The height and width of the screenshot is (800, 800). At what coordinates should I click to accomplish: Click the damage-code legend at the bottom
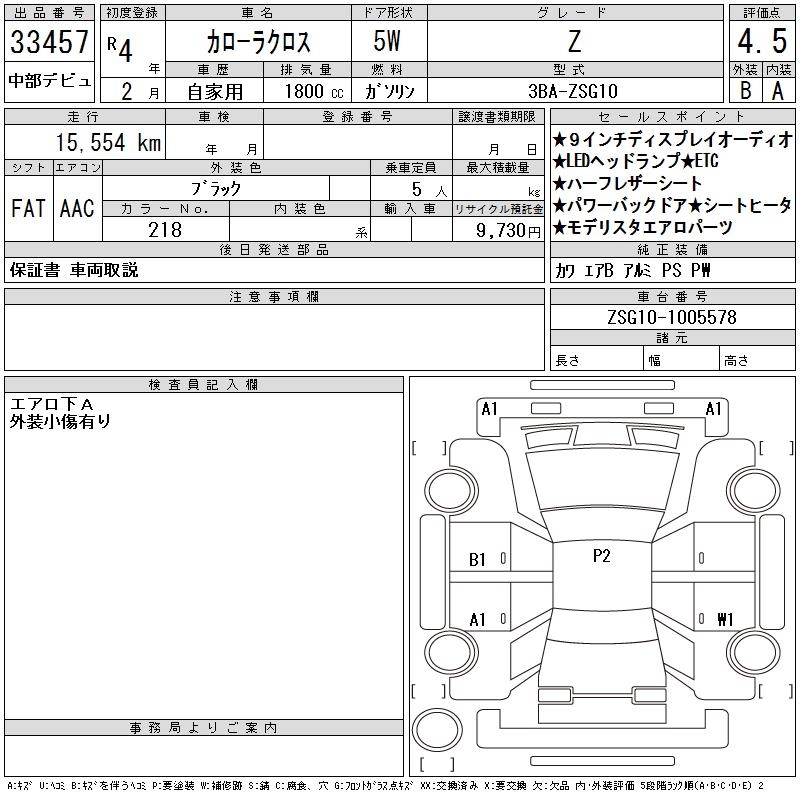pyautogui.click(x=386, y=786)
